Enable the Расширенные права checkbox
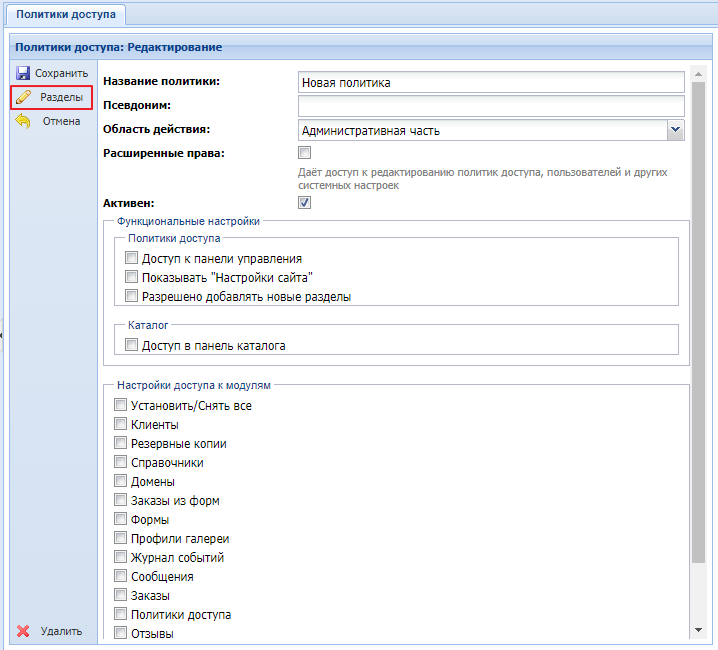Viewport: 718px width, 650px height. (x=305, y=153)
